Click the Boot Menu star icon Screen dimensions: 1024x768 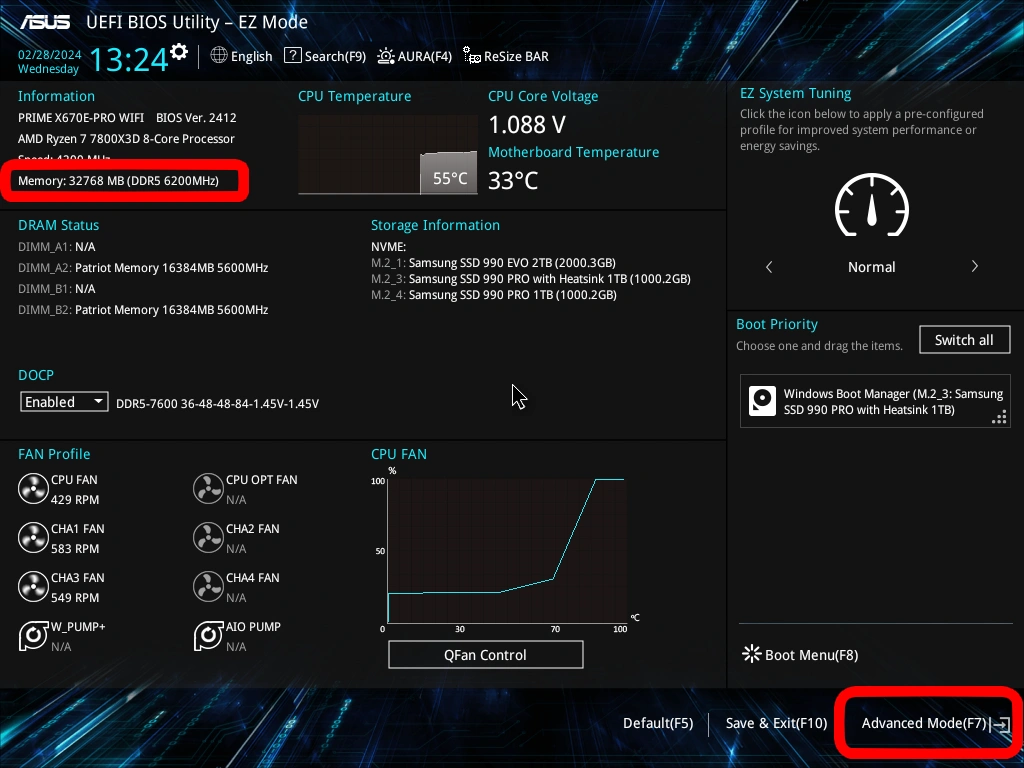[x=752, y=654]
